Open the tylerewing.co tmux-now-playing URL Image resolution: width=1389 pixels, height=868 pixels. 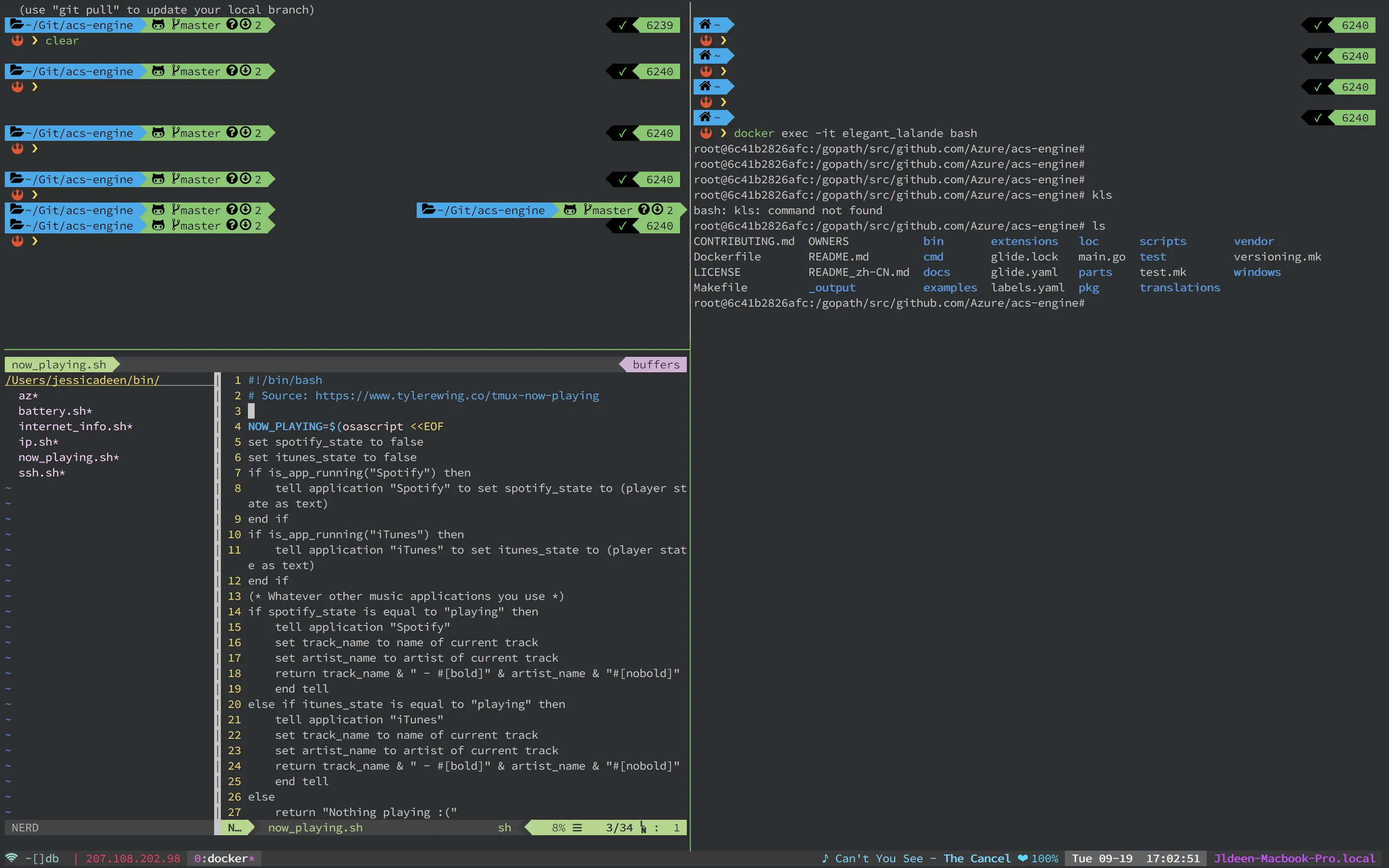[x=456, y=395]
